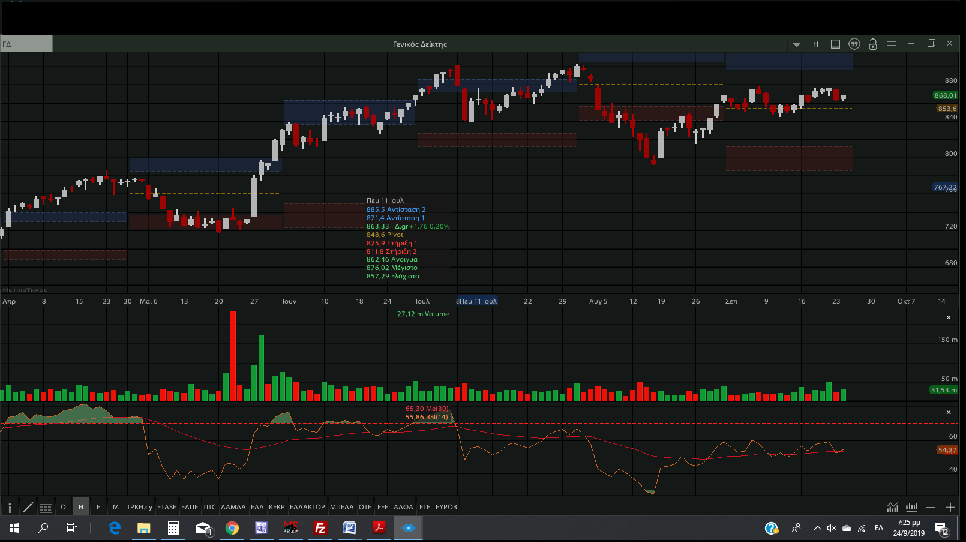966x542 pixels.
Task: Open the indicators chart icon bottom right
Action: point(891,508)
